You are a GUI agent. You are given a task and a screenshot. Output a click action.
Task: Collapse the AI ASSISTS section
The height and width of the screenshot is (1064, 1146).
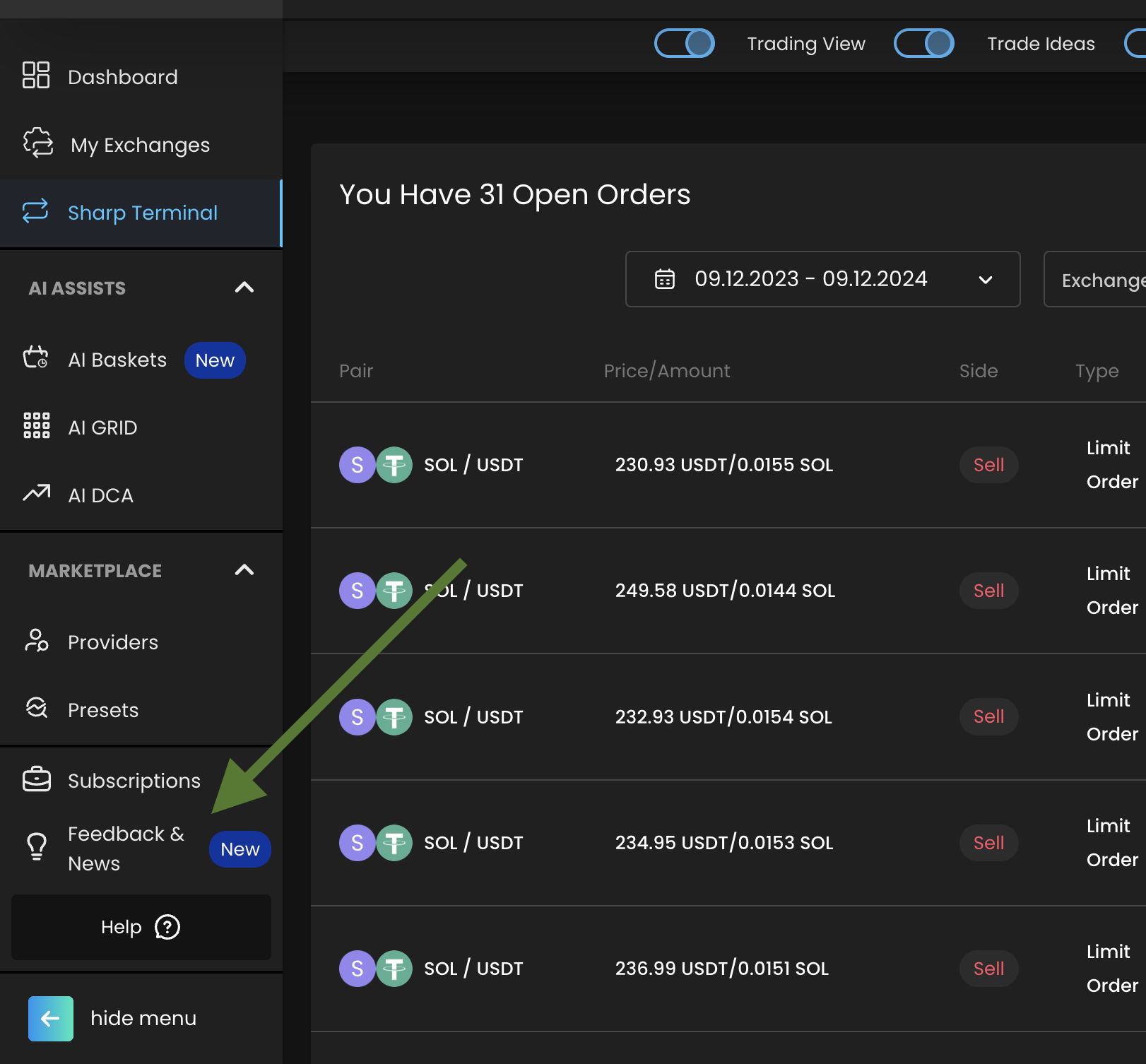pyautogui.click(x=244, y=288)
